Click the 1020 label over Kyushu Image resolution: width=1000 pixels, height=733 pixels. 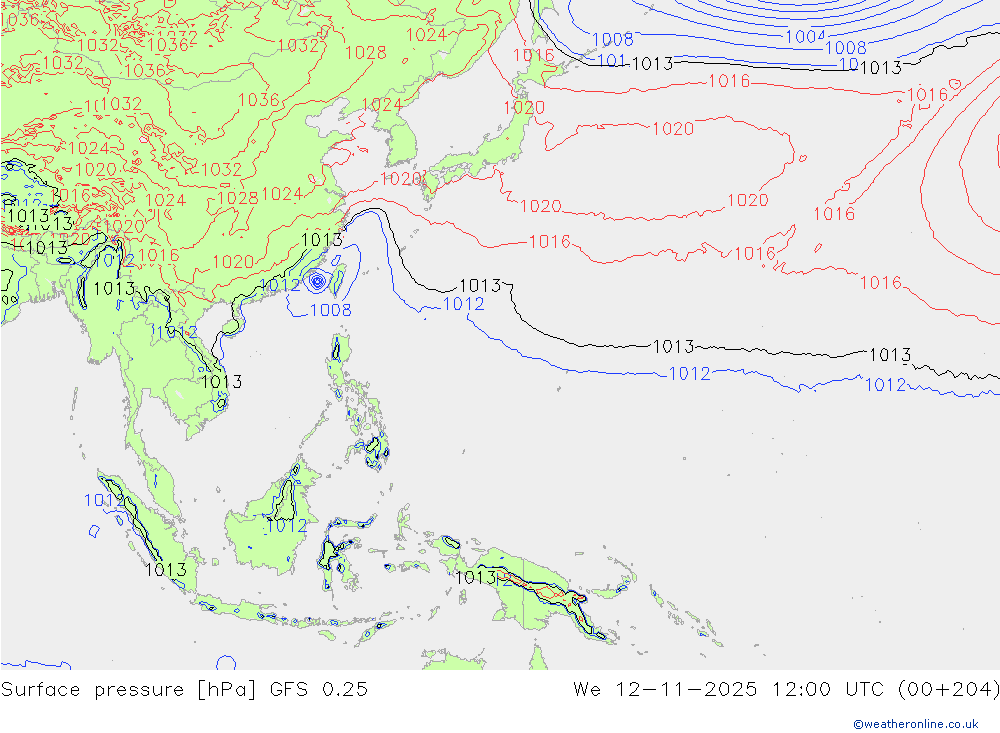[x=401, y=179]
